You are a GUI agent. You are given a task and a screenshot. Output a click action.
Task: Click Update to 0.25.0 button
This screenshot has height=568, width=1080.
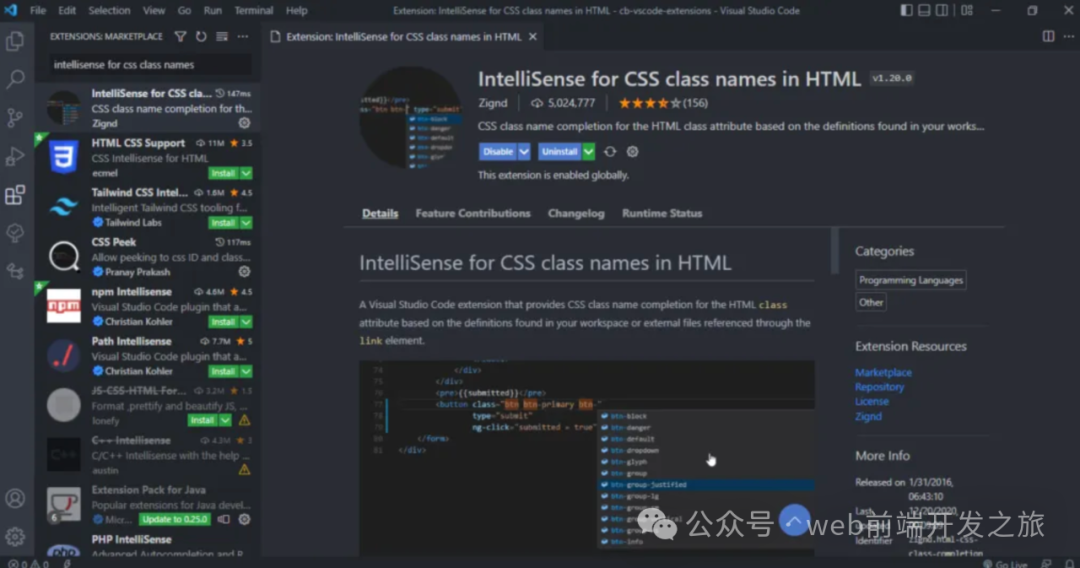pos(175,519)
